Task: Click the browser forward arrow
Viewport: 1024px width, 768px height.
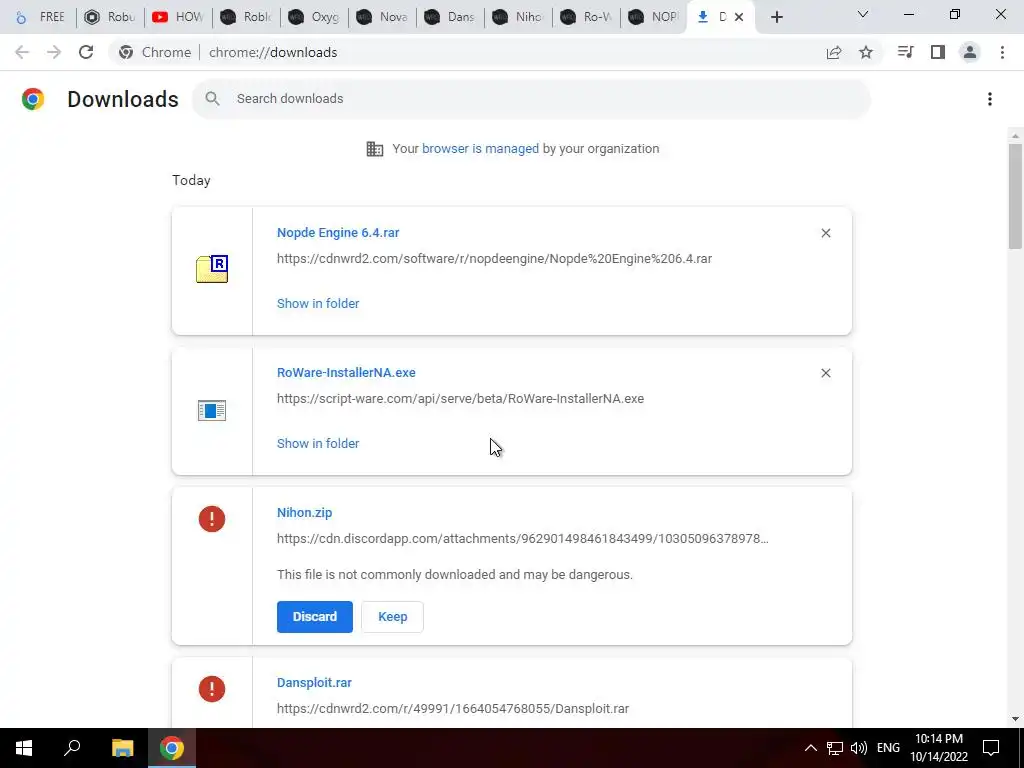Action: point(54,52)
